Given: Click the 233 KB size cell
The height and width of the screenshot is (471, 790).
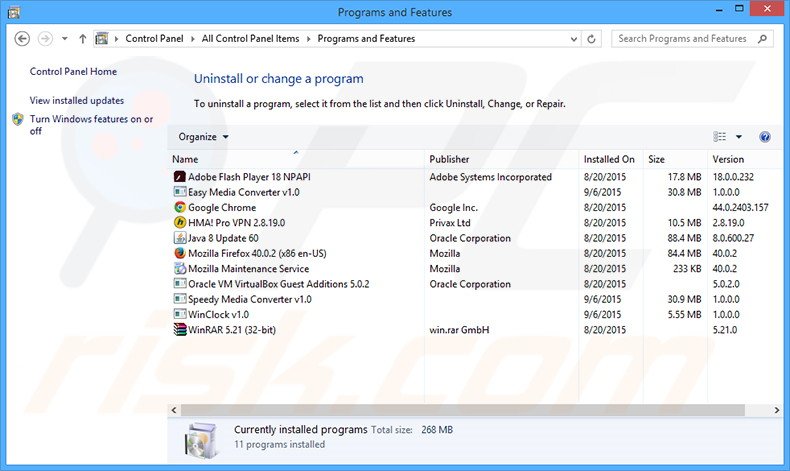Looking at the screenshot, I should click(687, 268).
